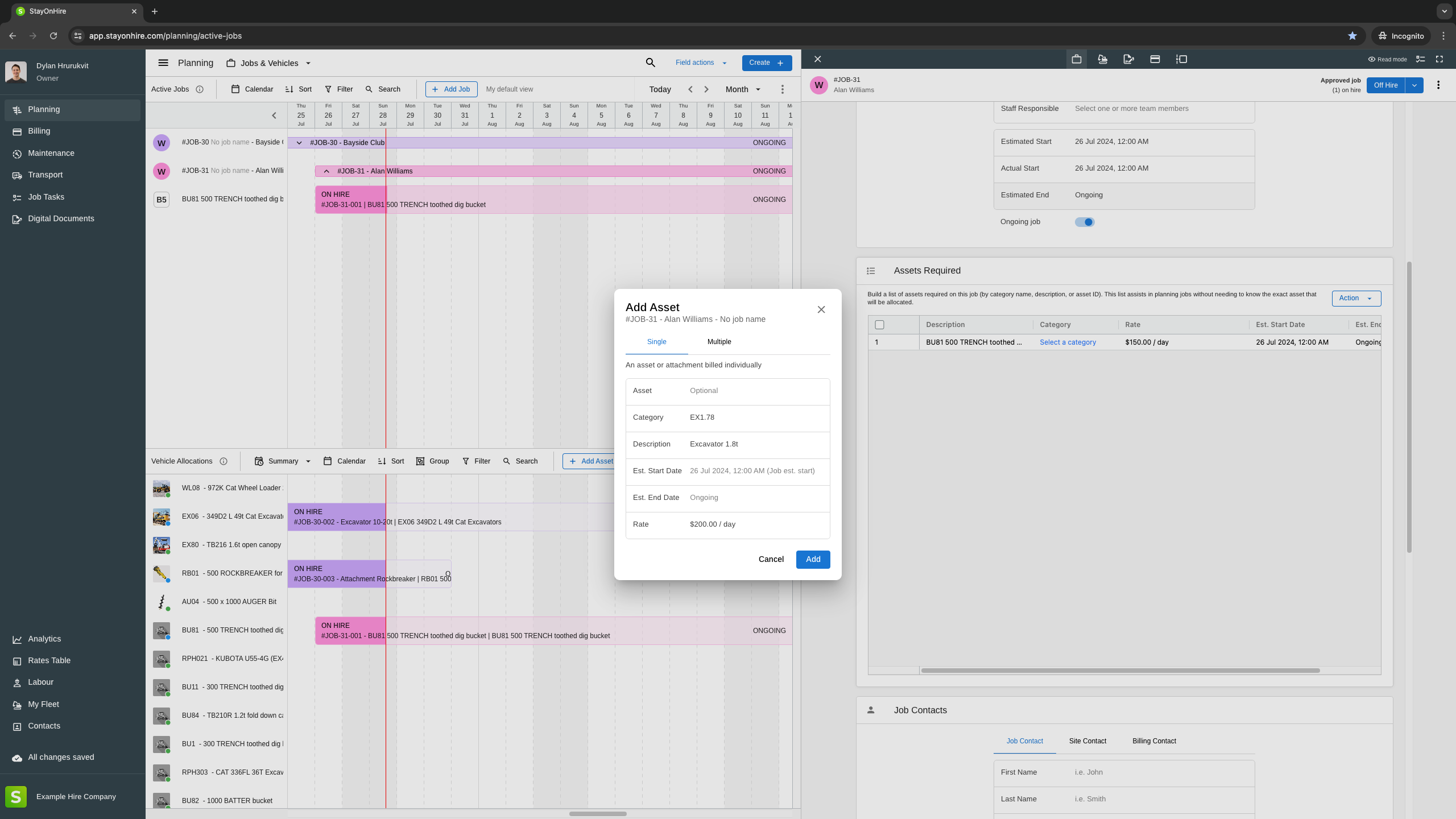The image size is (1456, 819).
Task: Open the Month view dropdown
Action: pos(743,89)
